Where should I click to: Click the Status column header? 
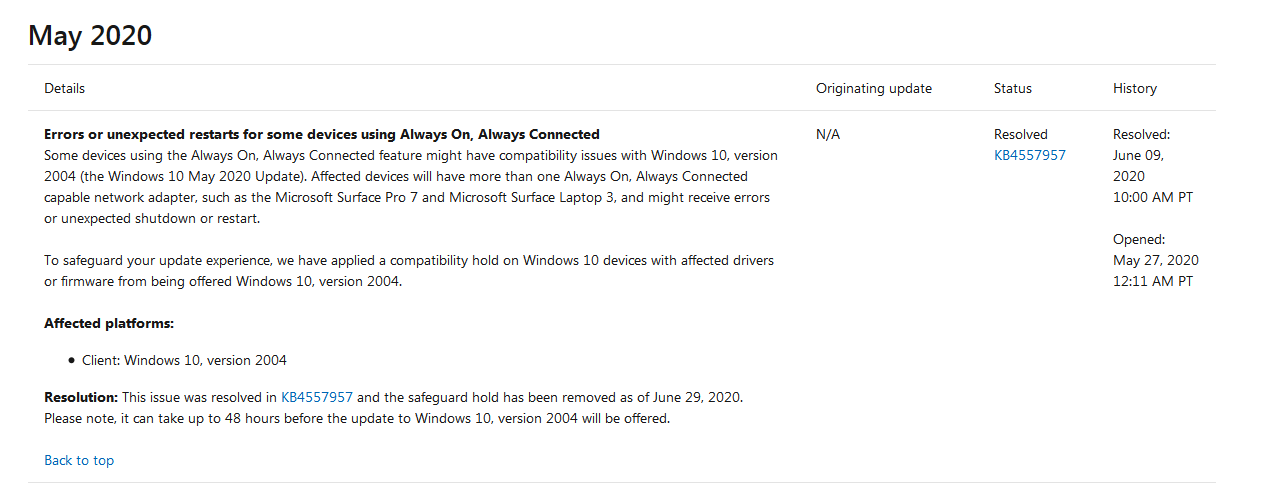tap(1012, 88)
